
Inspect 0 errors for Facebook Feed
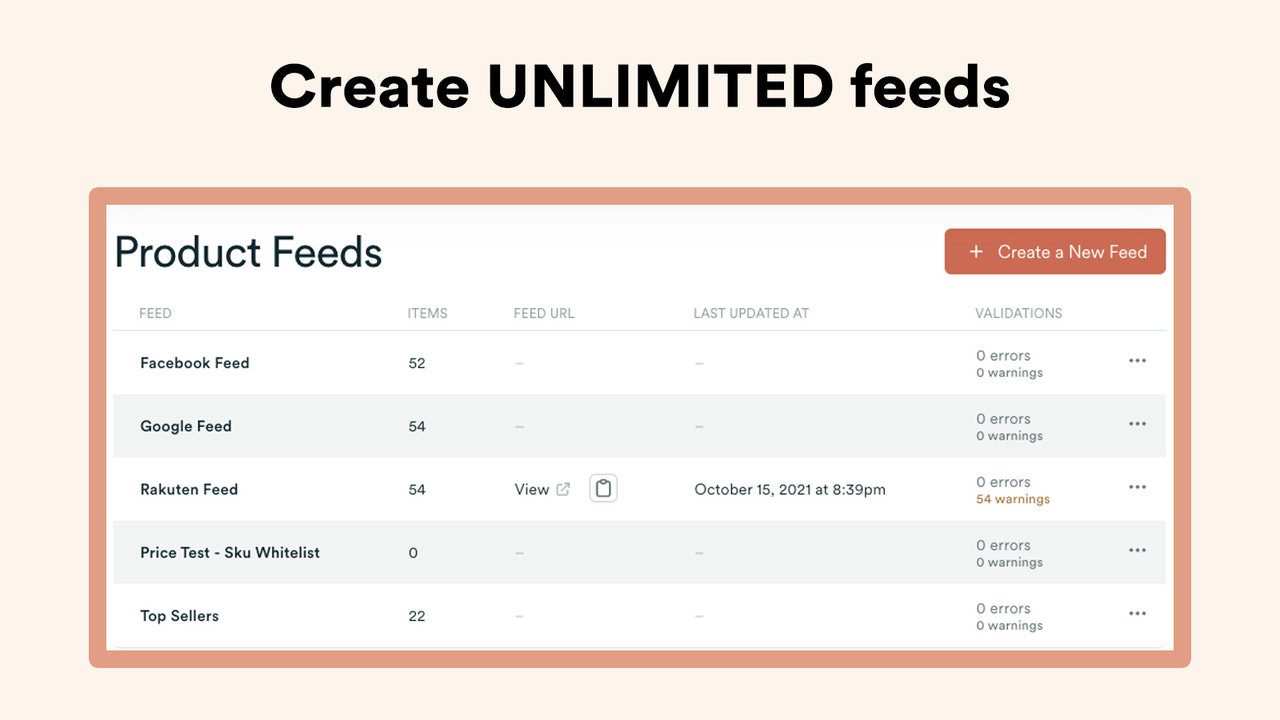tap(1003, 355)
